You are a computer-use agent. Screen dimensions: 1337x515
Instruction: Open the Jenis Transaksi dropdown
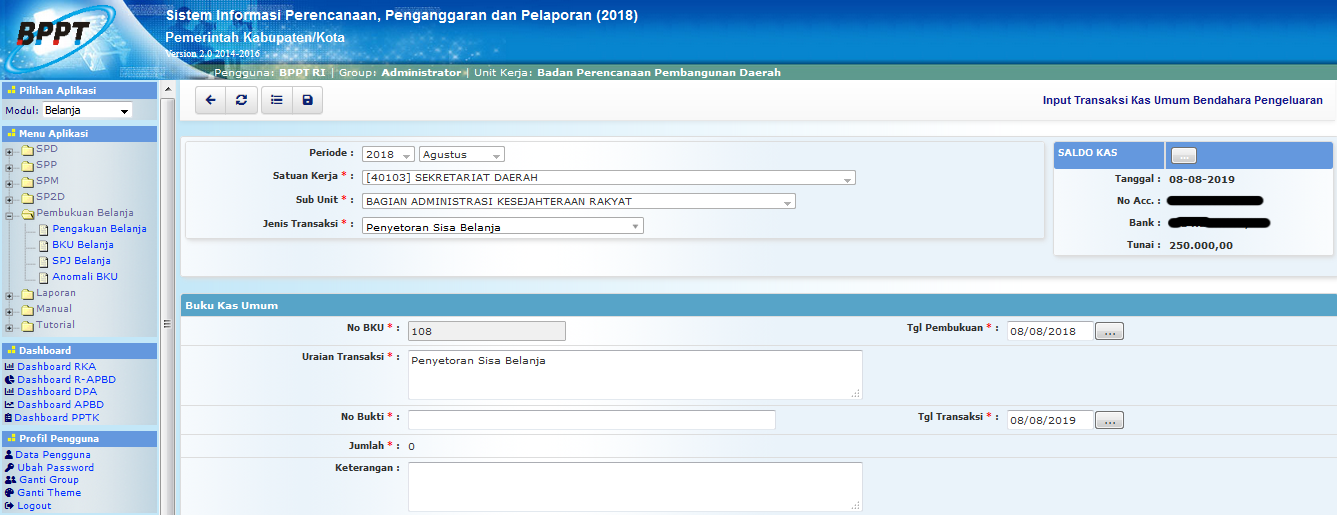coord(503,227)
